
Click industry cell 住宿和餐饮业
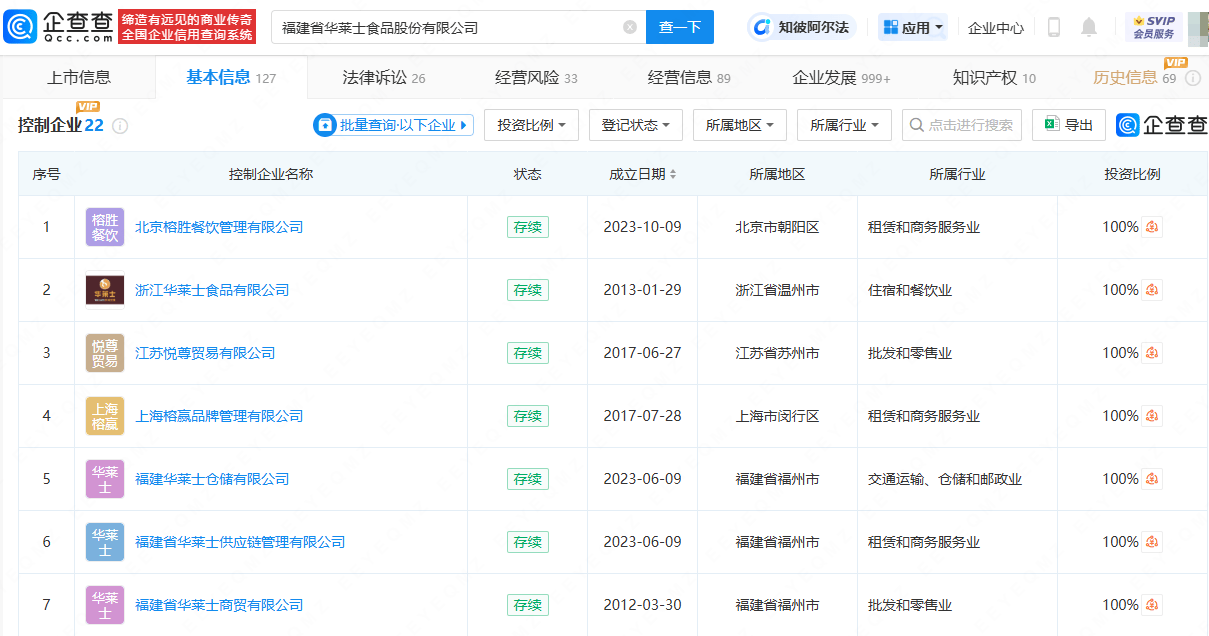(910, 290)
